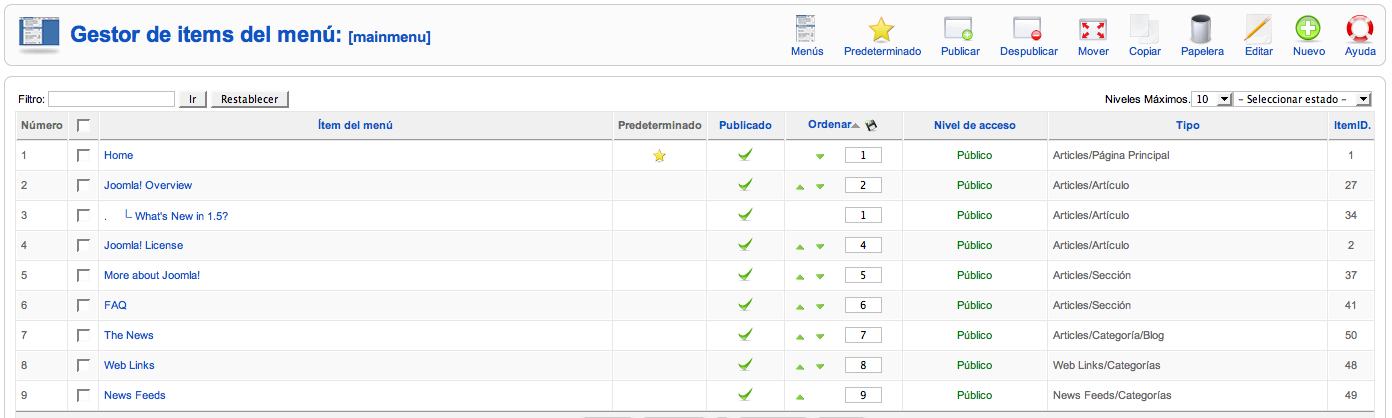Click inside the Filtro text field

click(x=111, y=99)
